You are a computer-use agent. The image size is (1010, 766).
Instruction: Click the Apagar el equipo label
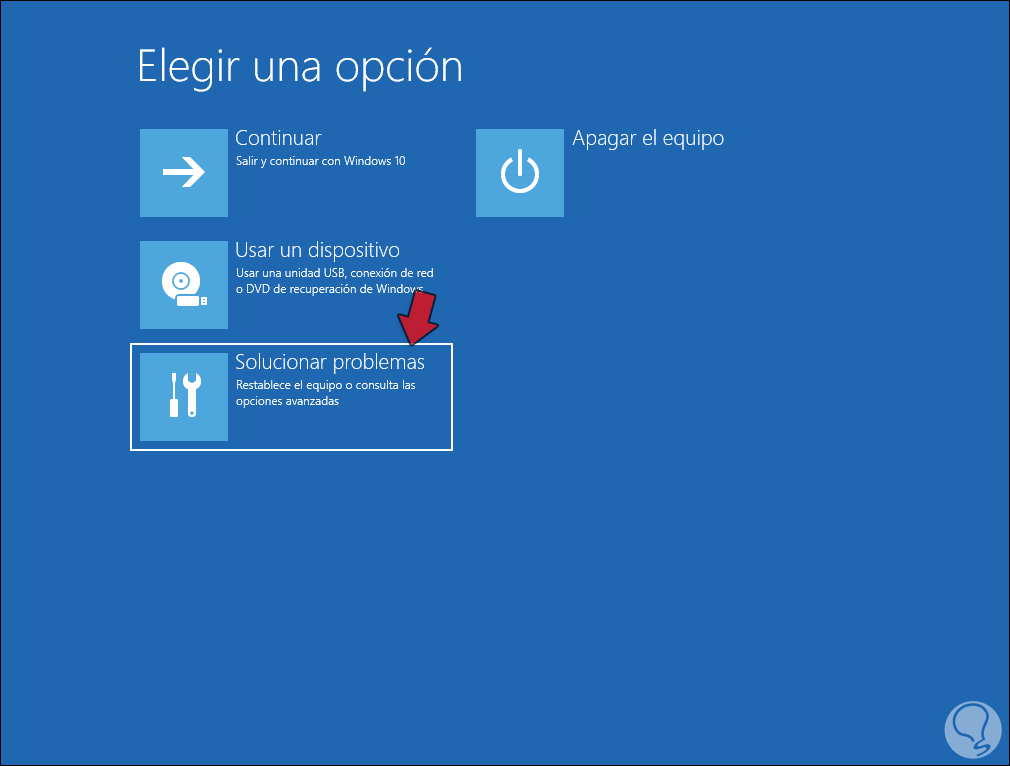(x=648, y=139)
